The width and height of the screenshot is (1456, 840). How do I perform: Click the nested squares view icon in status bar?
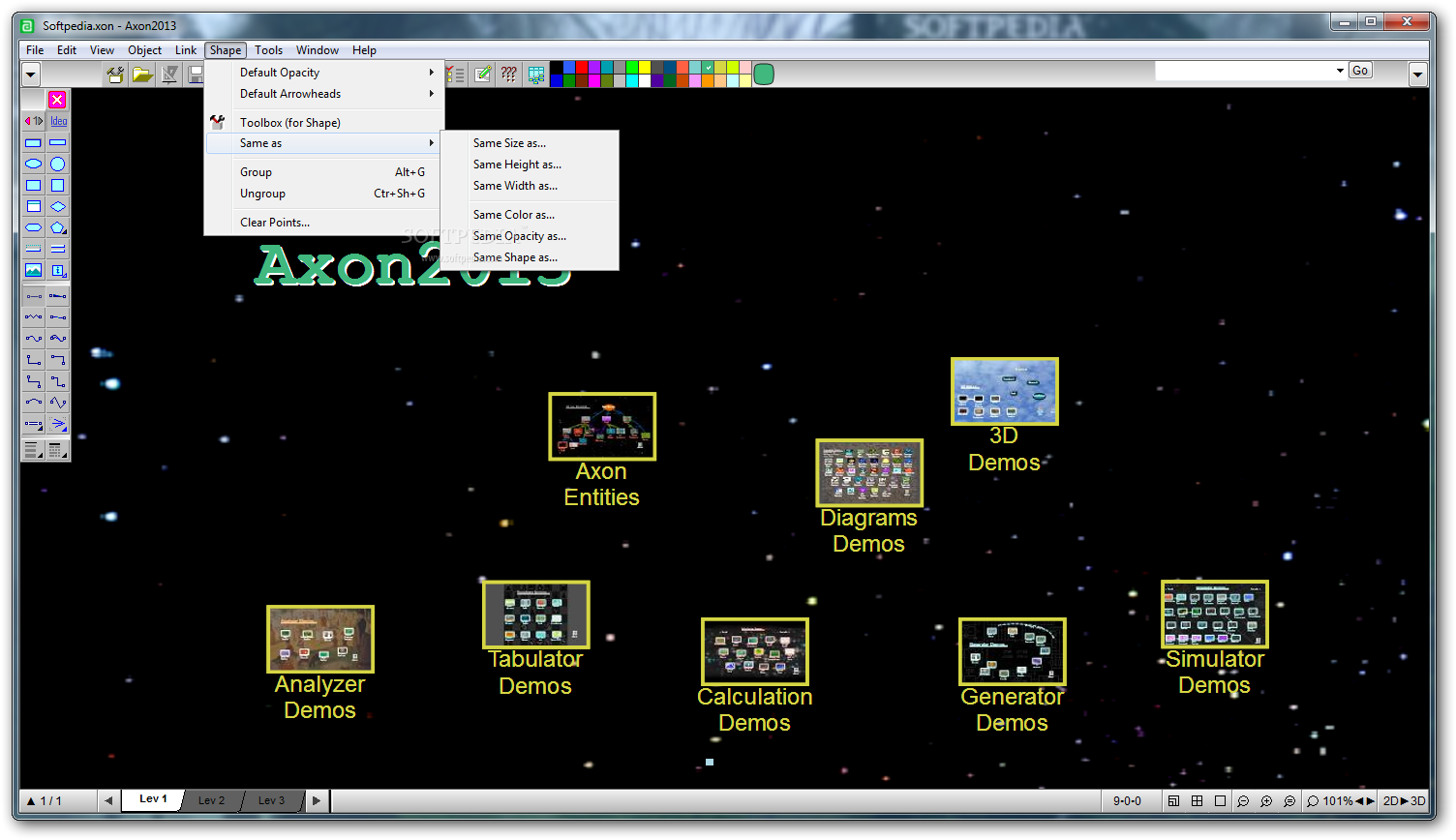click(1173, 800)
